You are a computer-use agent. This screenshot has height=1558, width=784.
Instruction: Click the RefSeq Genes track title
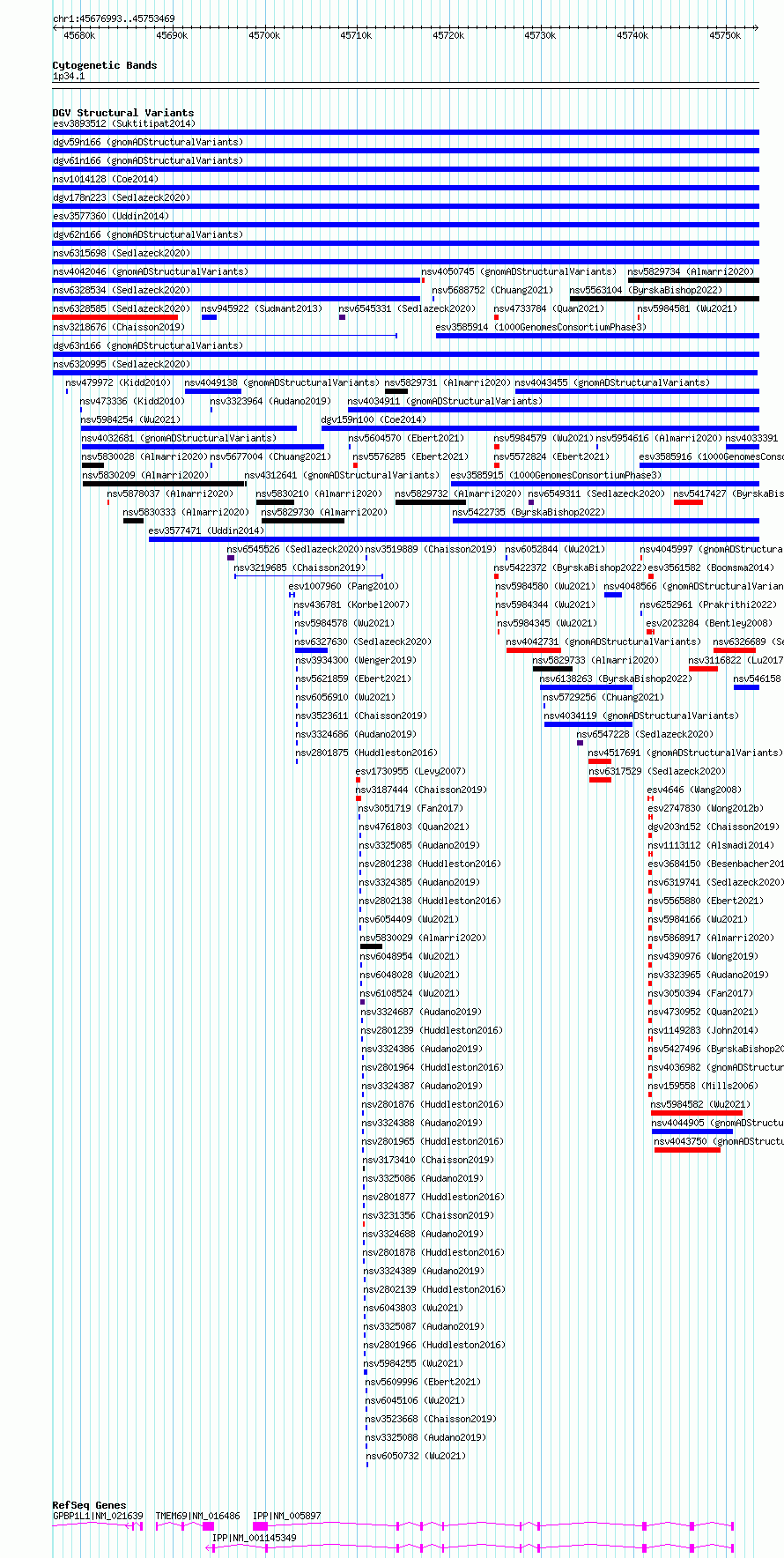click(89, 1505)
